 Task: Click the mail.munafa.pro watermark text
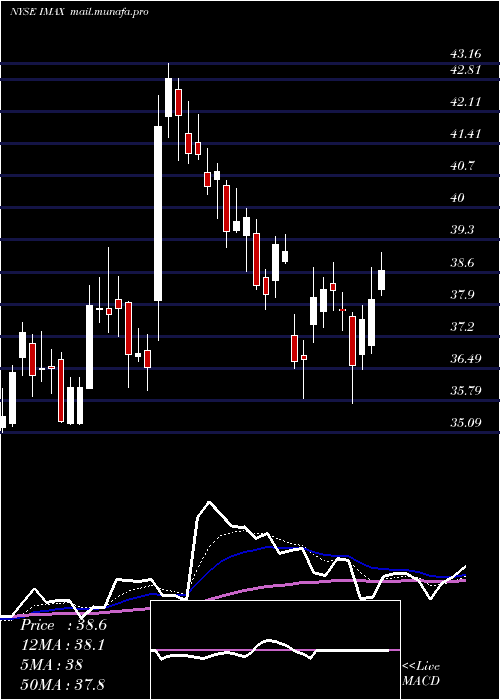pos(109,12)
